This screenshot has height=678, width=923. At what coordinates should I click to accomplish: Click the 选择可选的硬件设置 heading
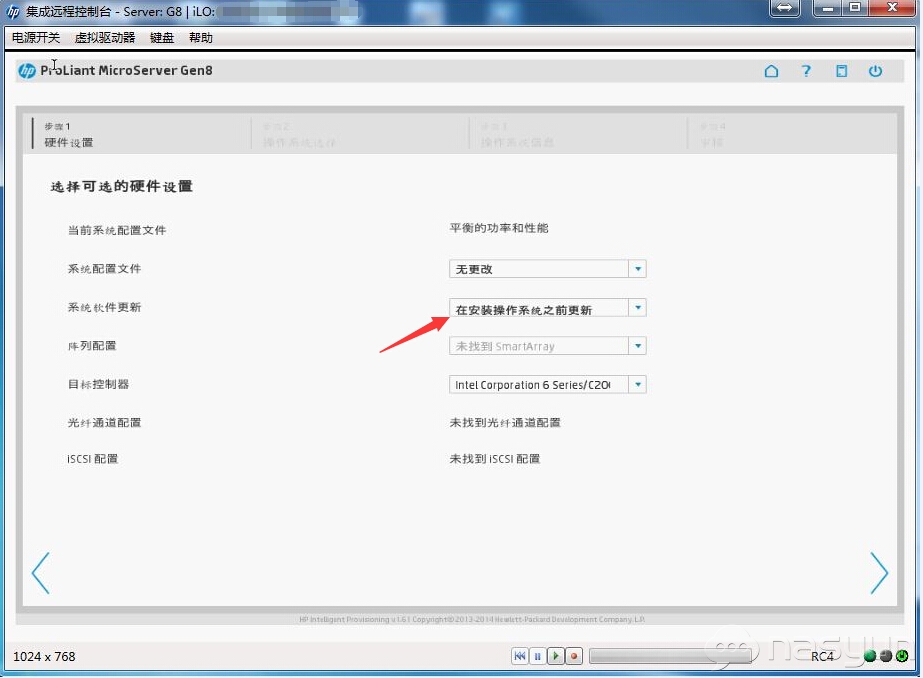click(122, 187)
